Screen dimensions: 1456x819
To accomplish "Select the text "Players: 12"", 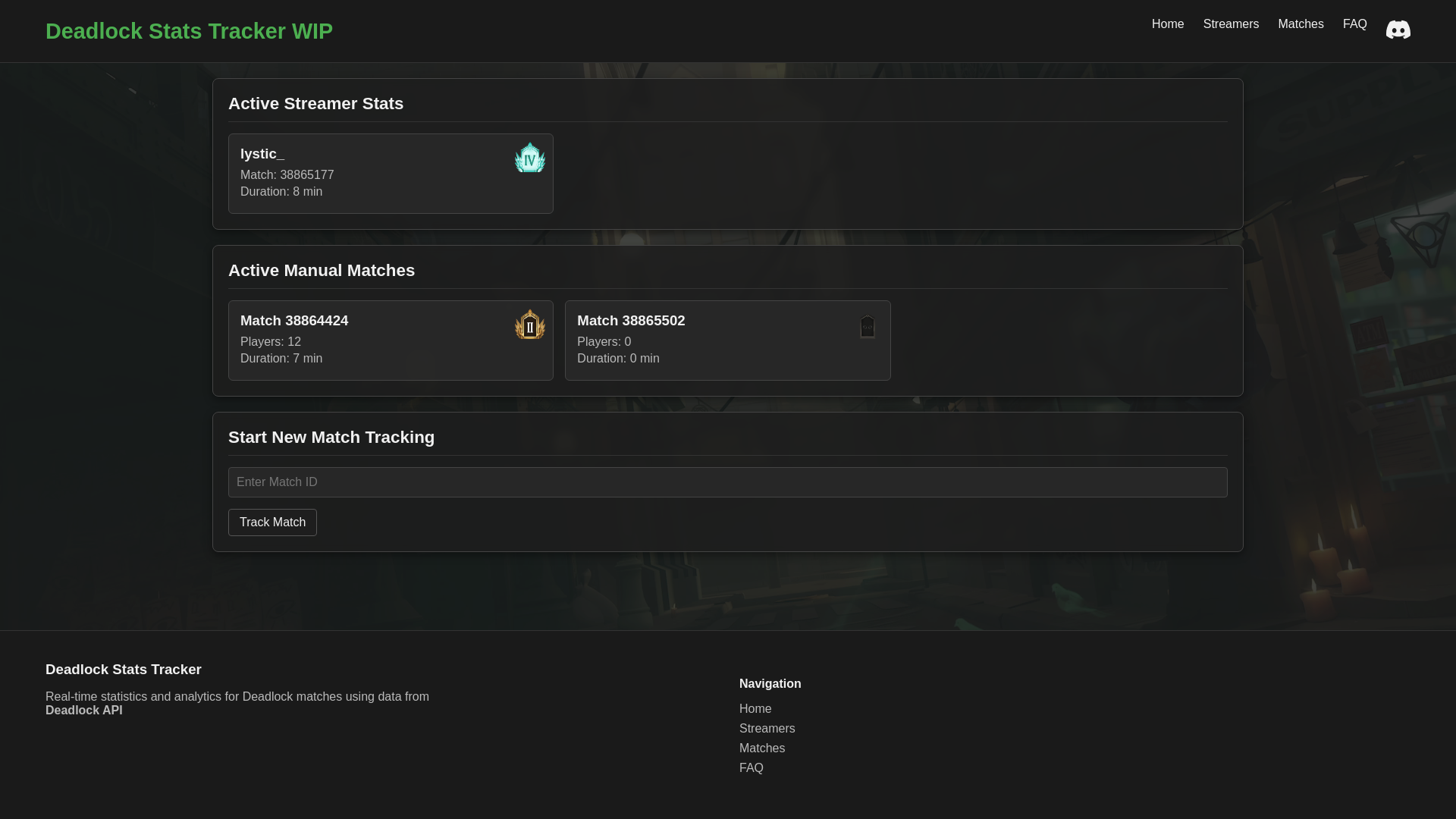I will coord(270,342).
